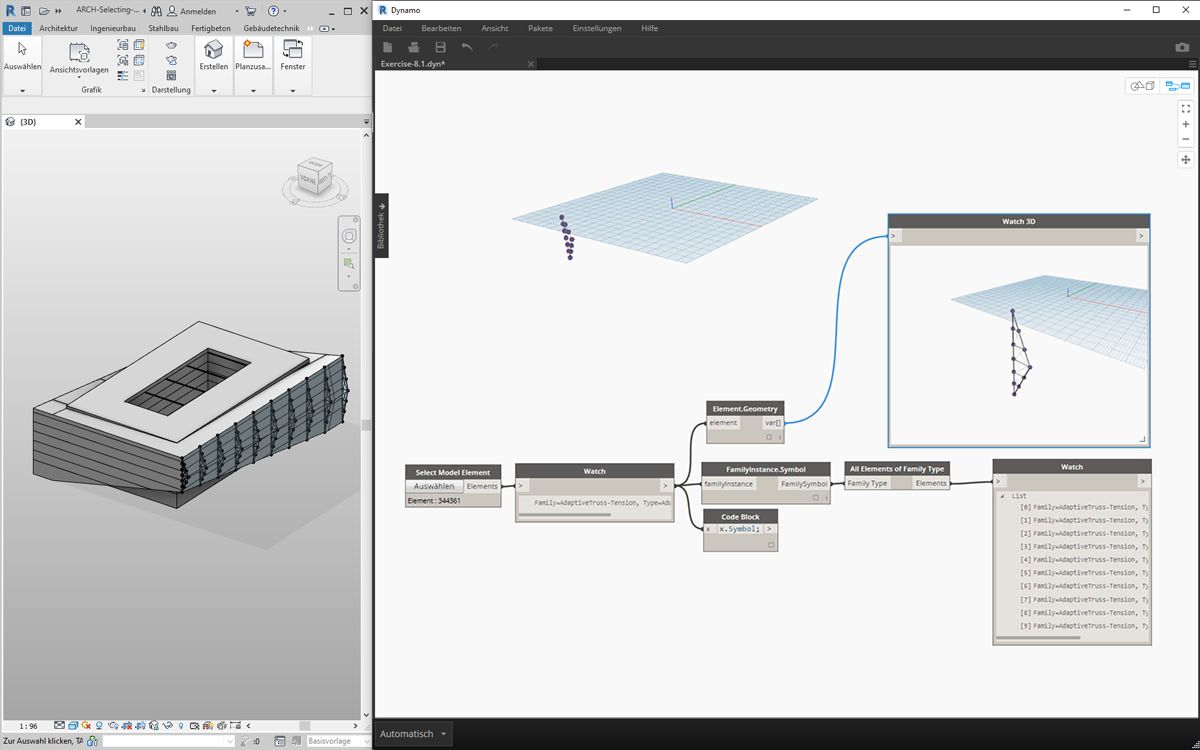The image size is (1200, 750).
Task: Click Revit view horizontal scrollbar
Action: point(305,726)
